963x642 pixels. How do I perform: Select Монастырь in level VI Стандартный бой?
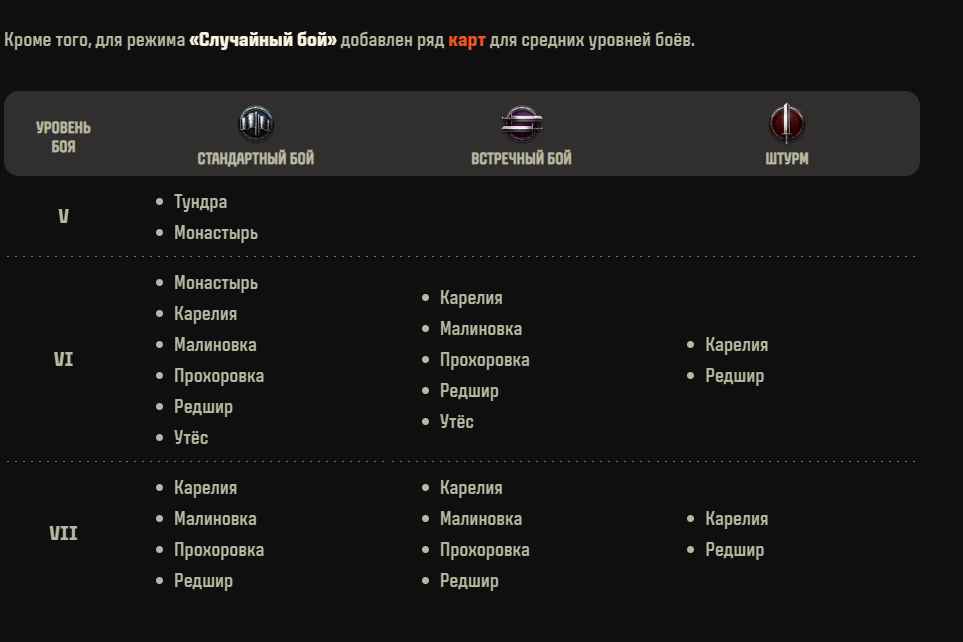216,283
